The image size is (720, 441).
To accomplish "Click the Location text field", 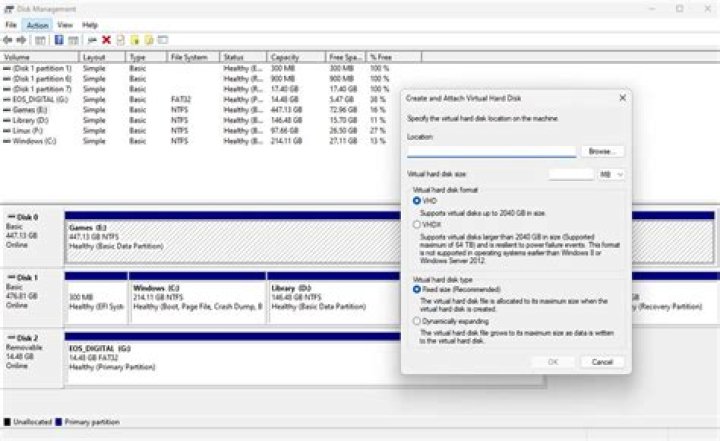I will [491, 151].
